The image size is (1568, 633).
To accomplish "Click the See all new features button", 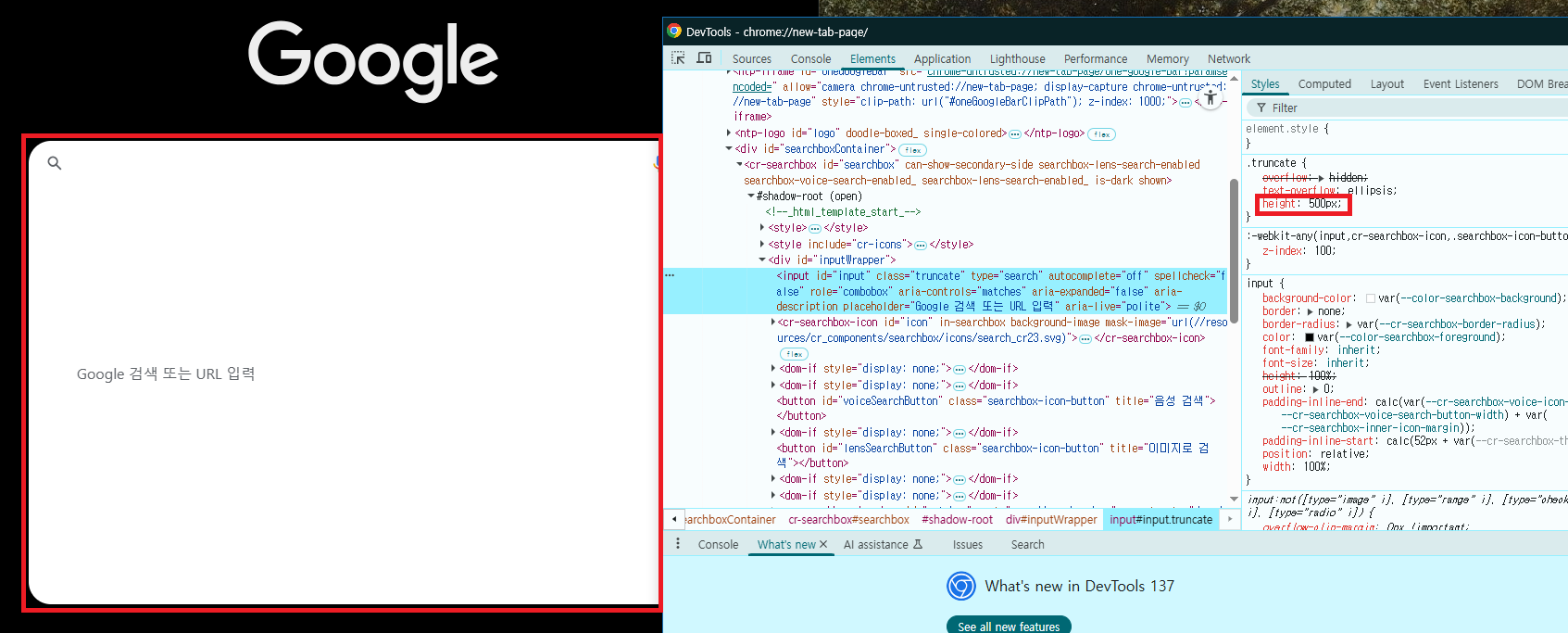I will tap(1009, 626).
